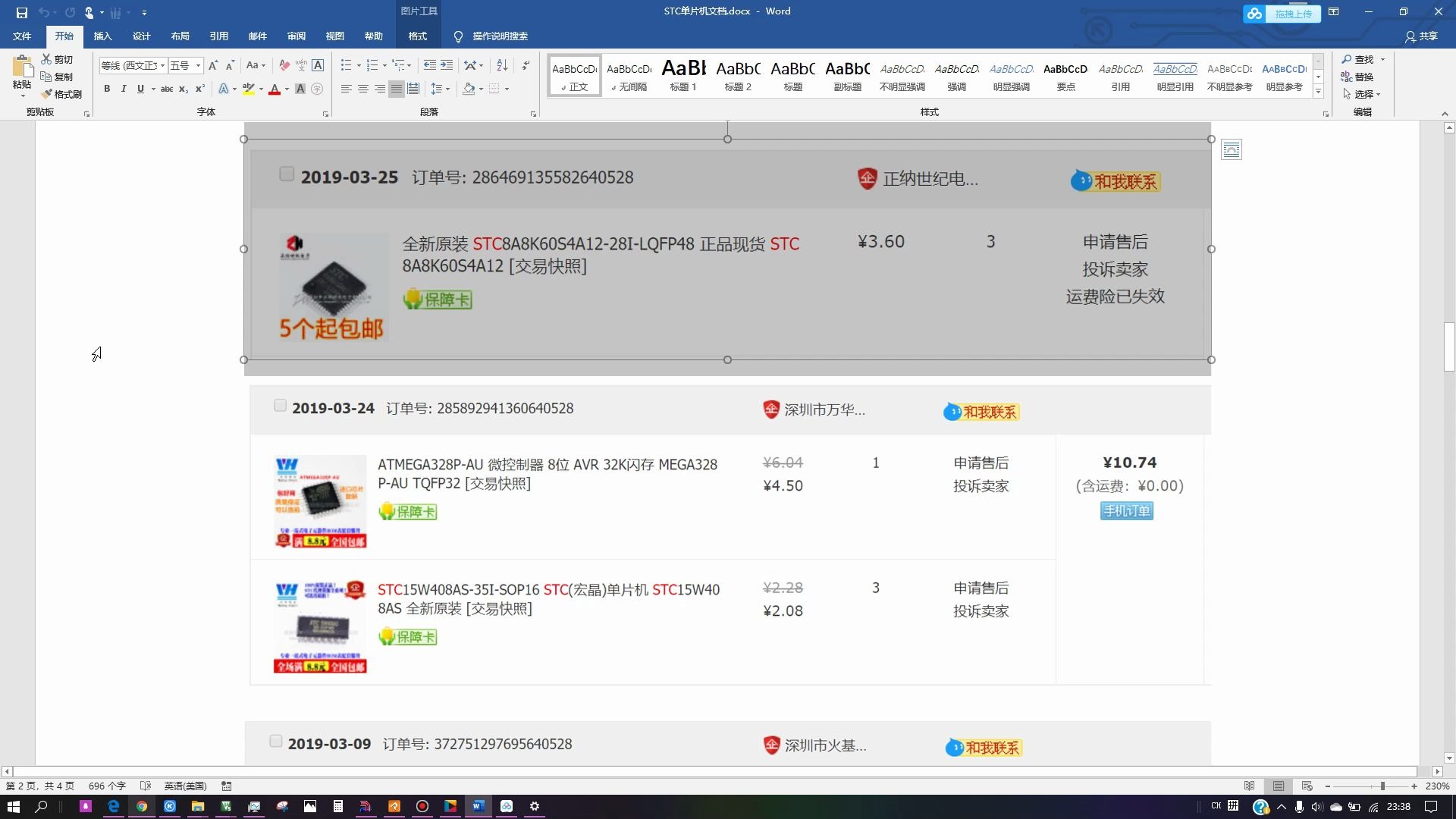Switch to 插入 ribbon tab
The height and width of the screenshot is (819, 1456).
pos(102,36)
